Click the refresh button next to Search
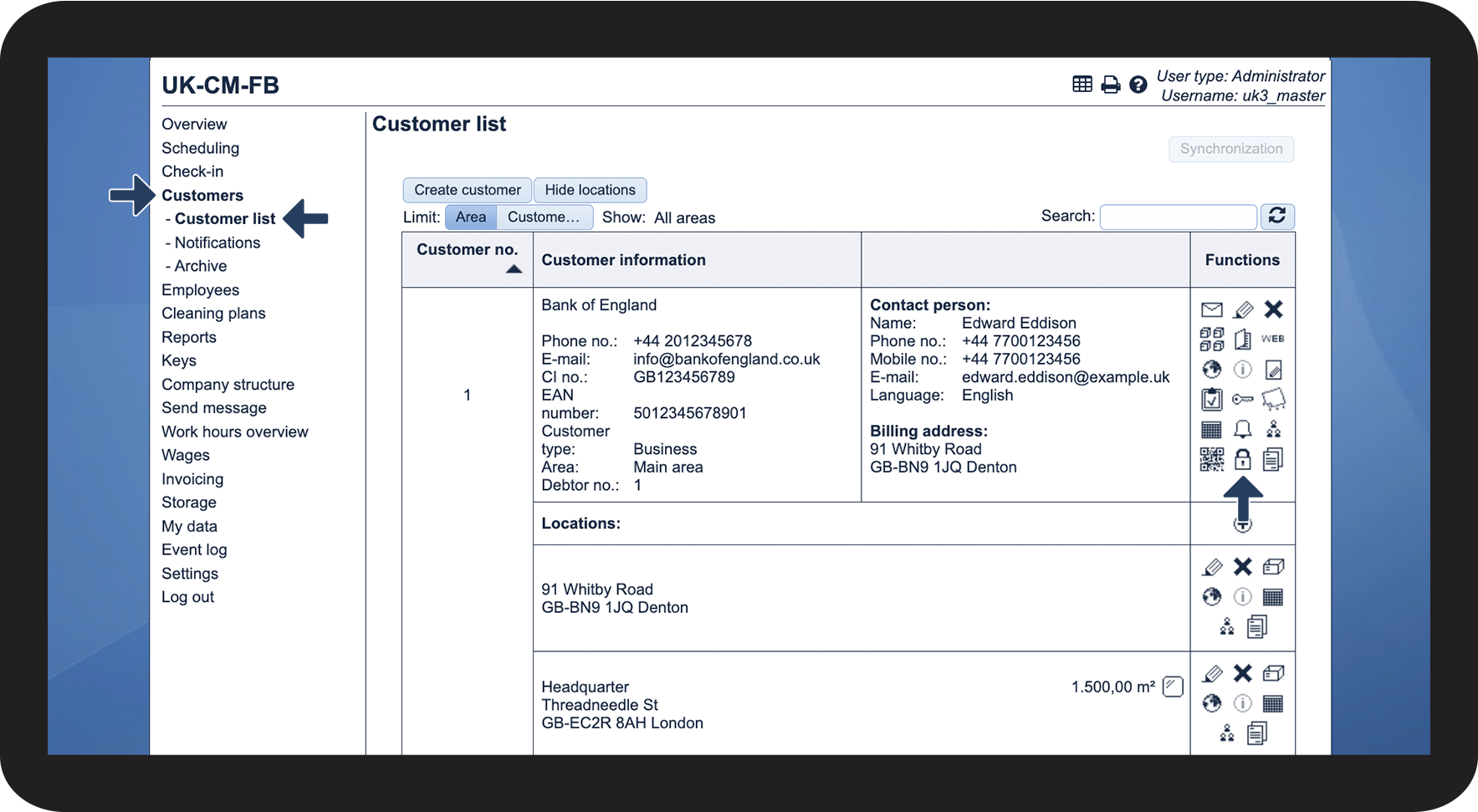Image resolution: width=1478 pixels, height=812 pixels. click(x=1277, y=217)
